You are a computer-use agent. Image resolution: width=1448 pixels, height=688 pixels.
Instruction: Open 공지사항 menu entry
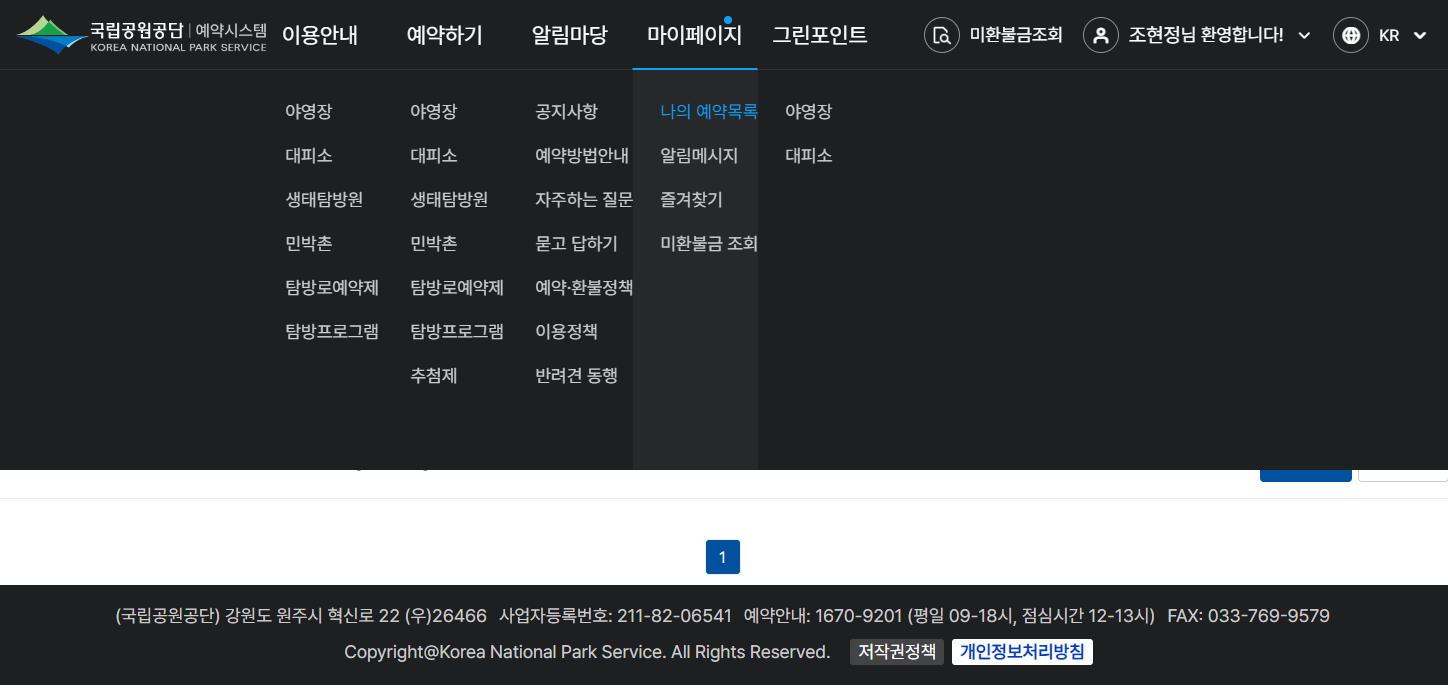(x=566, y=112)
